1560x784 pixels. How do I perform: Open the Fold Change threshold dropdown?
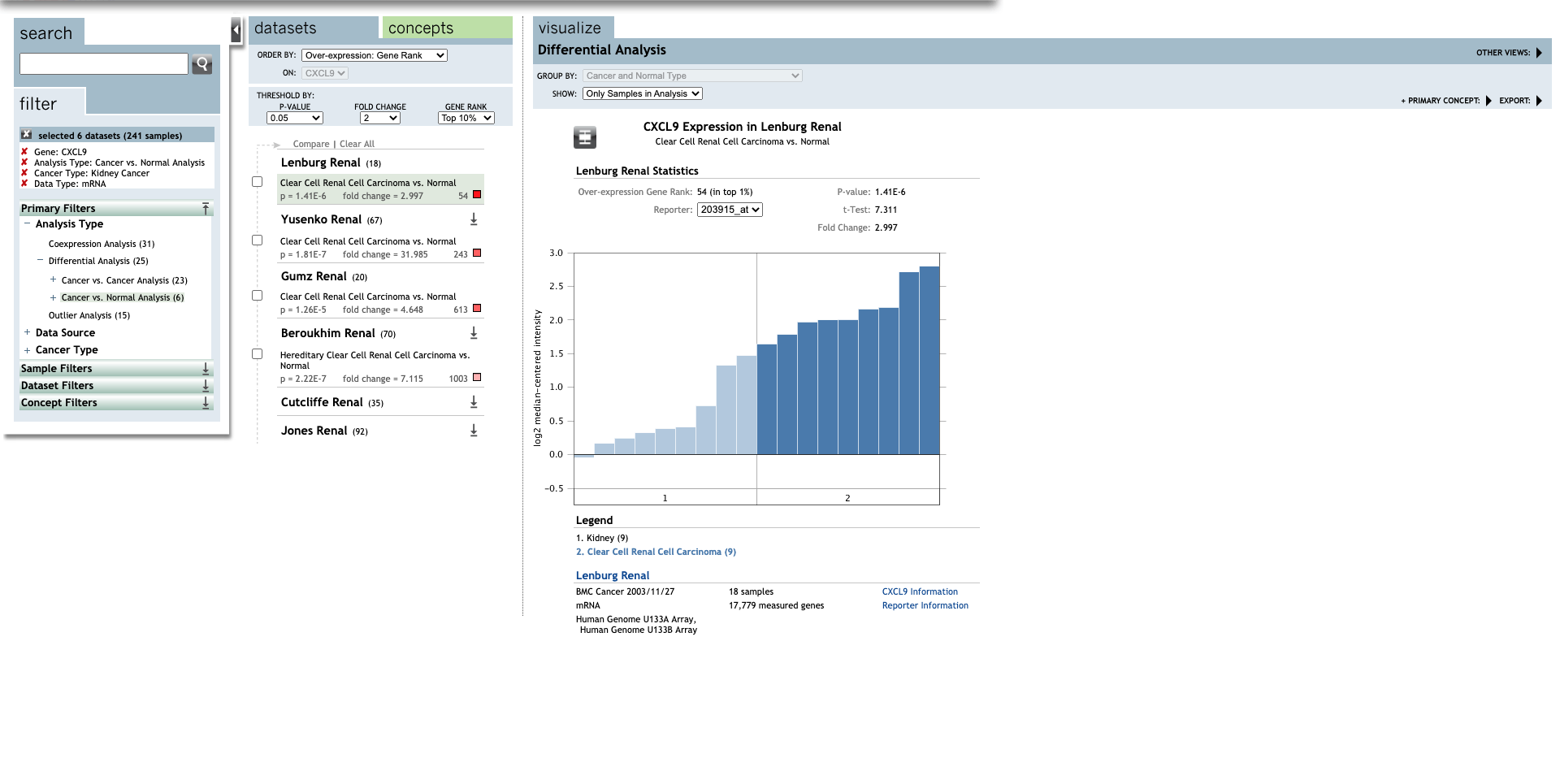coord(380,118)
